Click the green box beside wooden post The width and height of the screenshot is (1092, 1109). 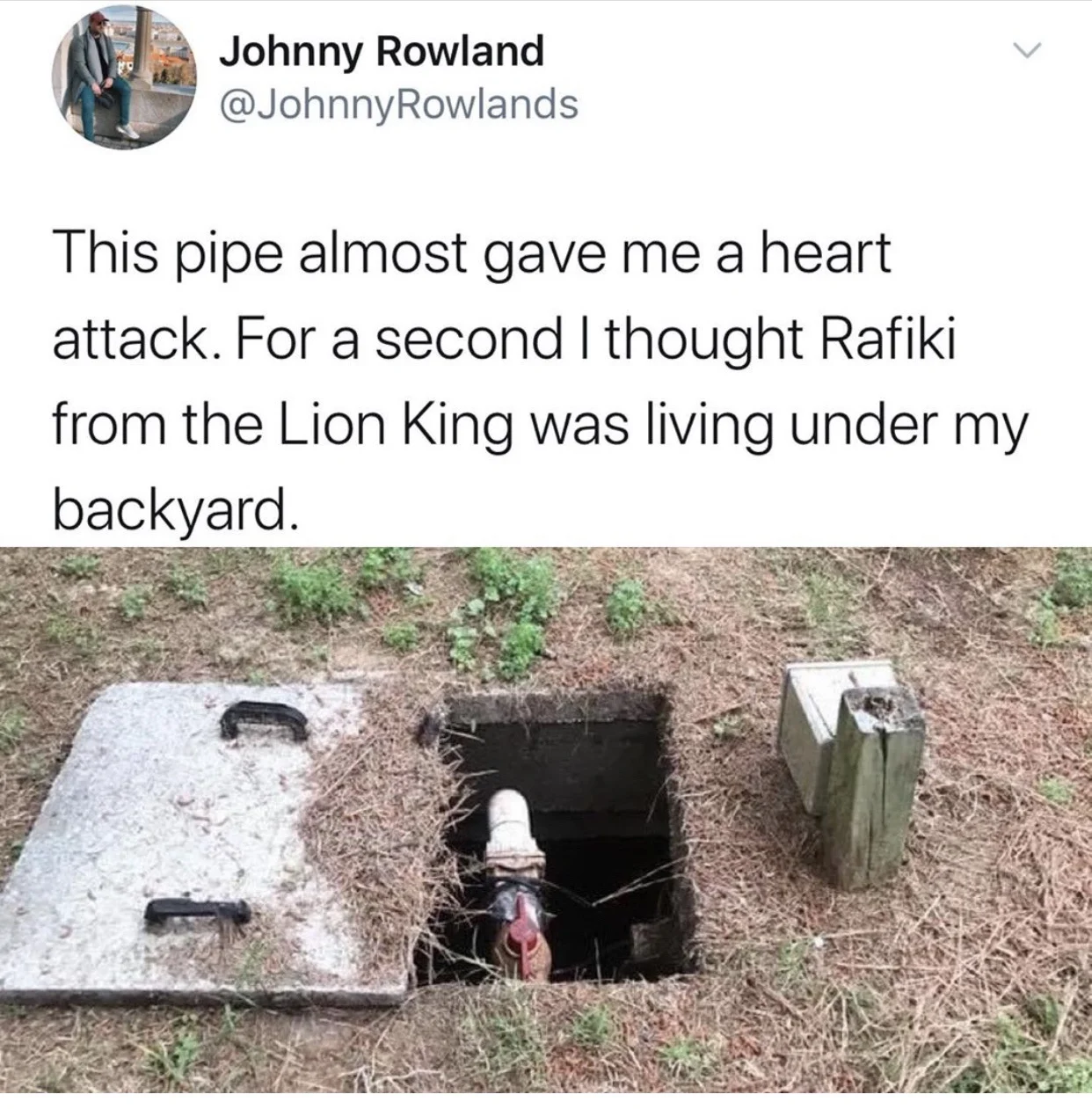pos(814,728)
